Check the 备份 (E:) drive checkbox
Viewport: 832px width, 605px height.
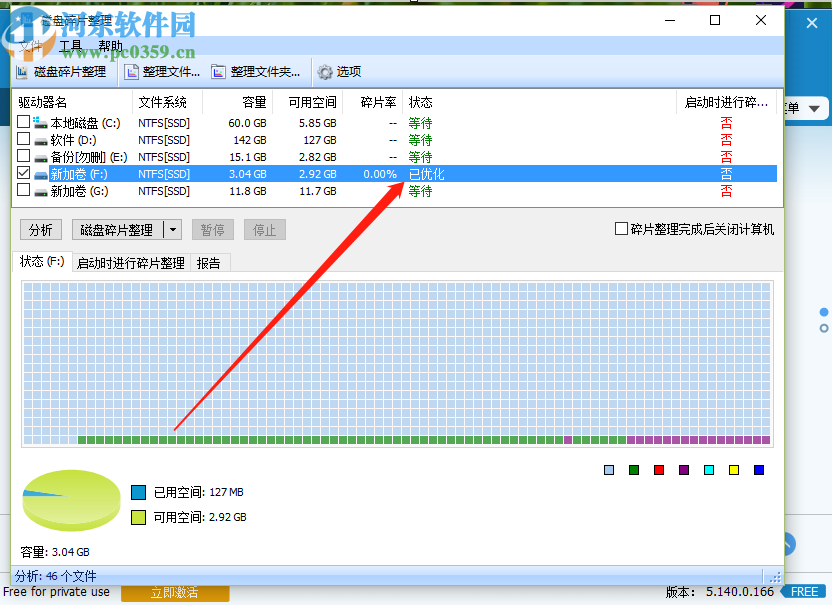point(23,156)
